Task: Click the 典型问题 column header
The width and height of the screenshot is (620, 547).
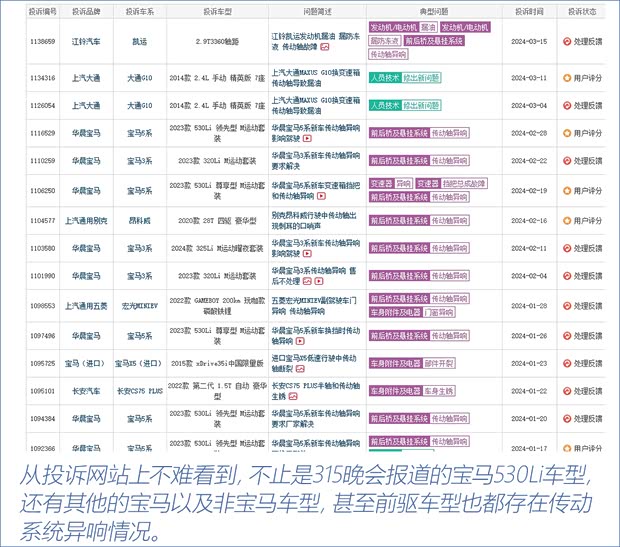Action: pyautogui.click(x=434, y=12)
